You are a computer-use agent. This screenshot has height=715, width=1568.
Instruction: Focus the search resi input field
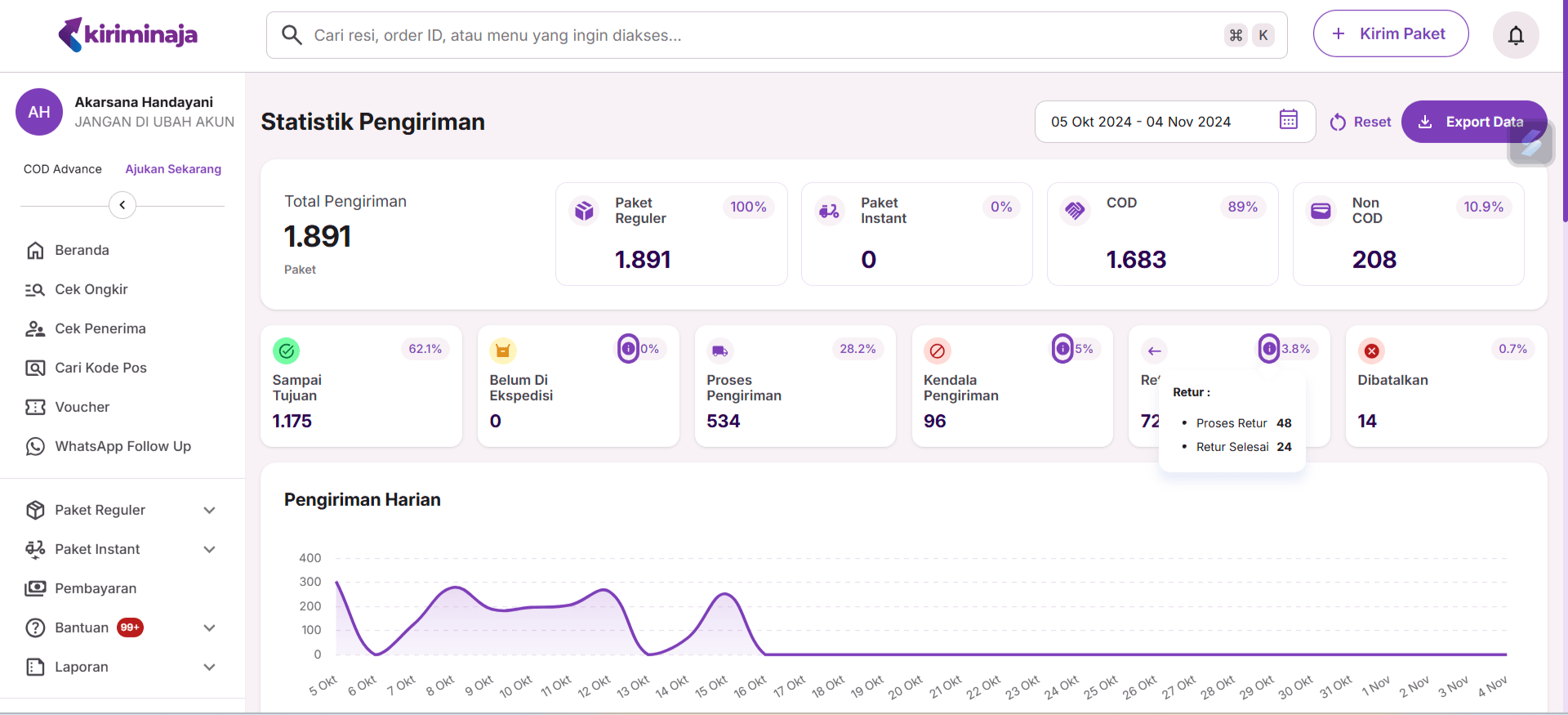click(x=759, y=35)
